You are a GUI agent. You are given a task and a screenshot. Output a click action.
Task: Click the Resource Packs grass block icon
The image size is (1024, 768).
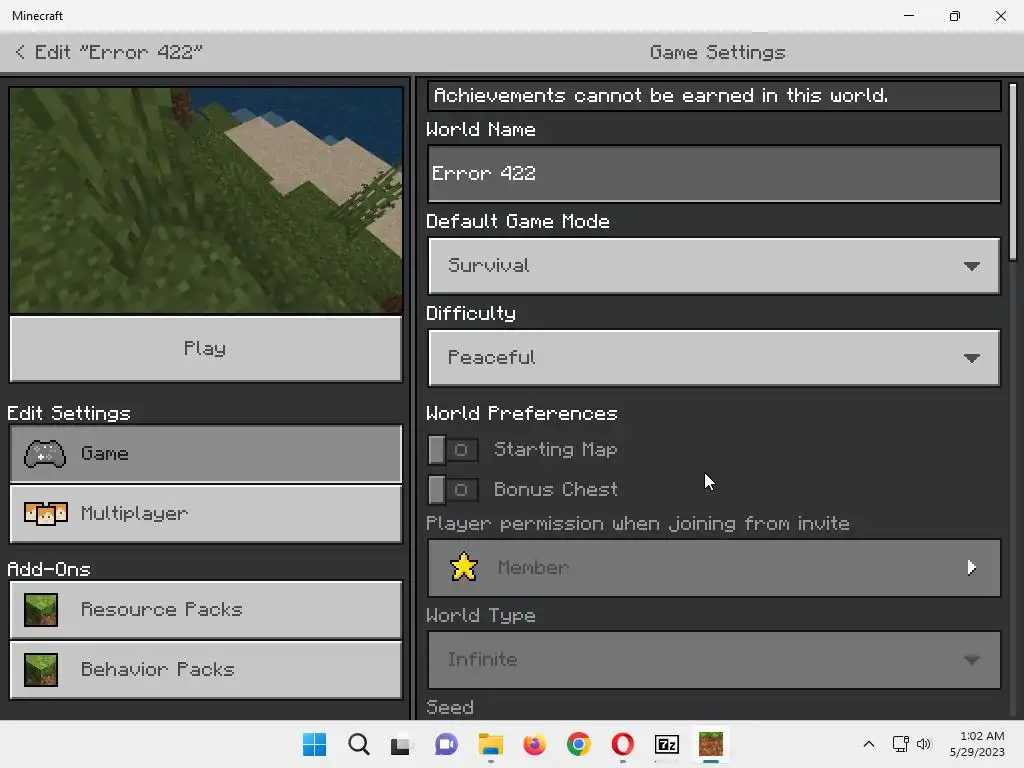[x=40, y=610]
